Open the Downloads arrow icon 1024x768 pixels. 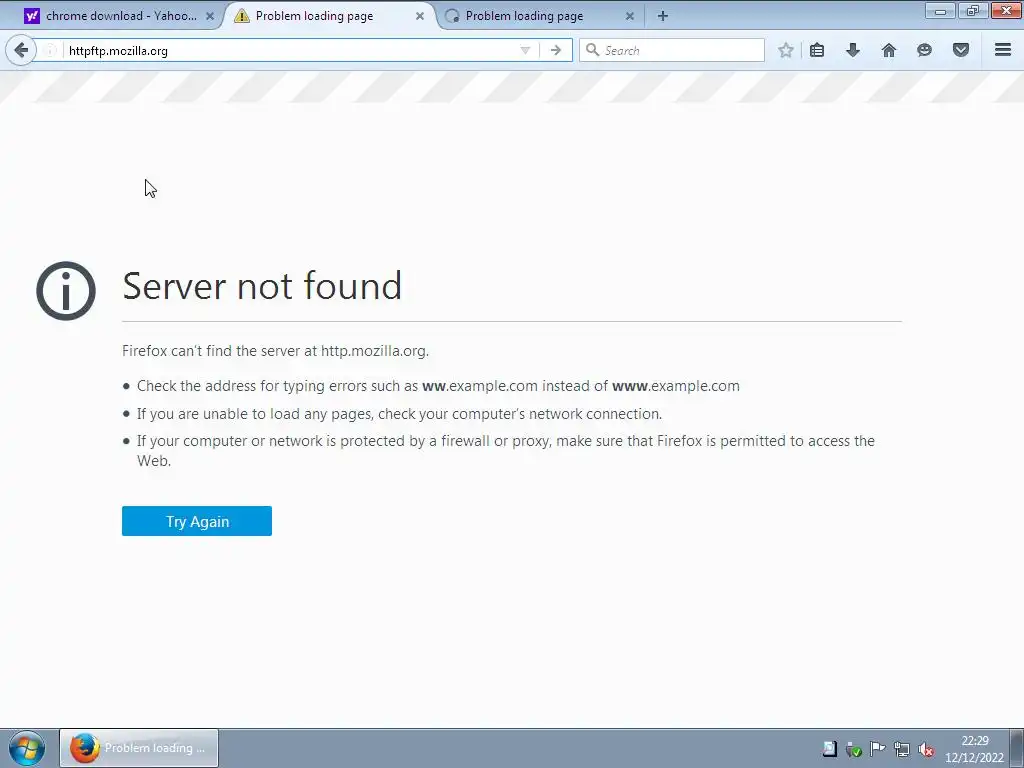tap(853, 50)
